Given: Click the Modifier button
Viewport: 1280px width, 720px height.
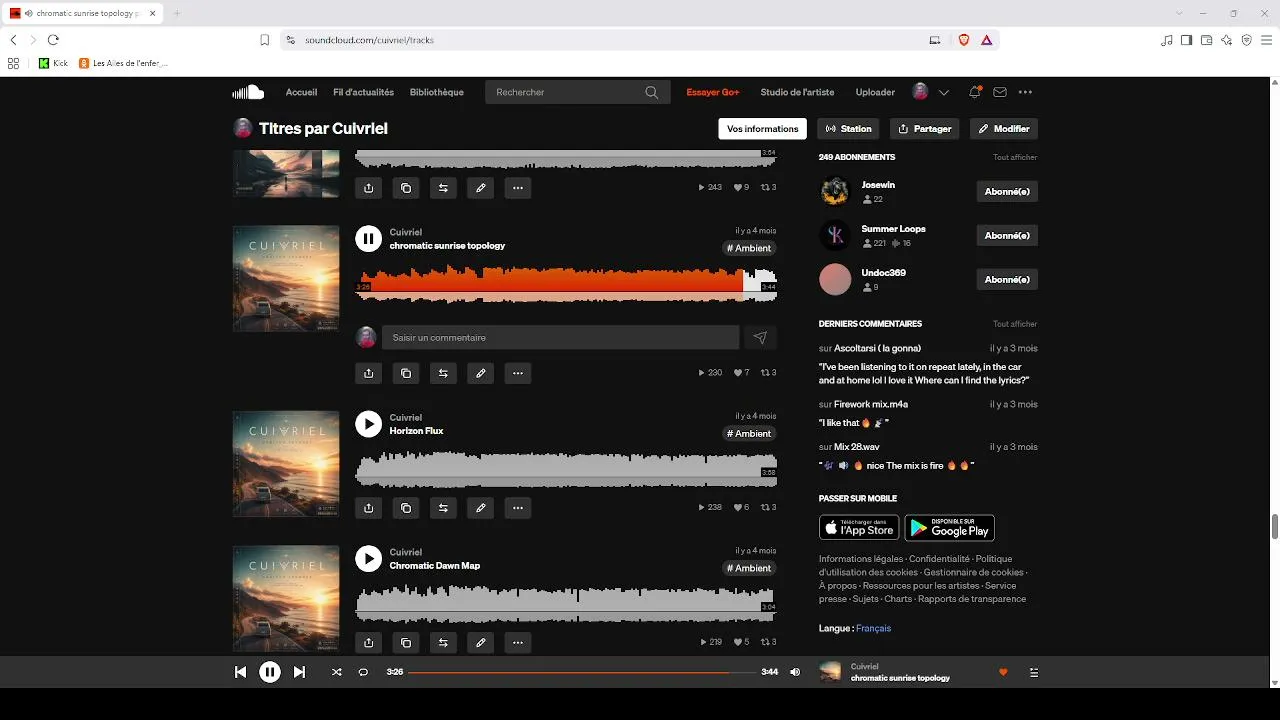Looking at the screenshot, I should click(x=1004, y=129).
